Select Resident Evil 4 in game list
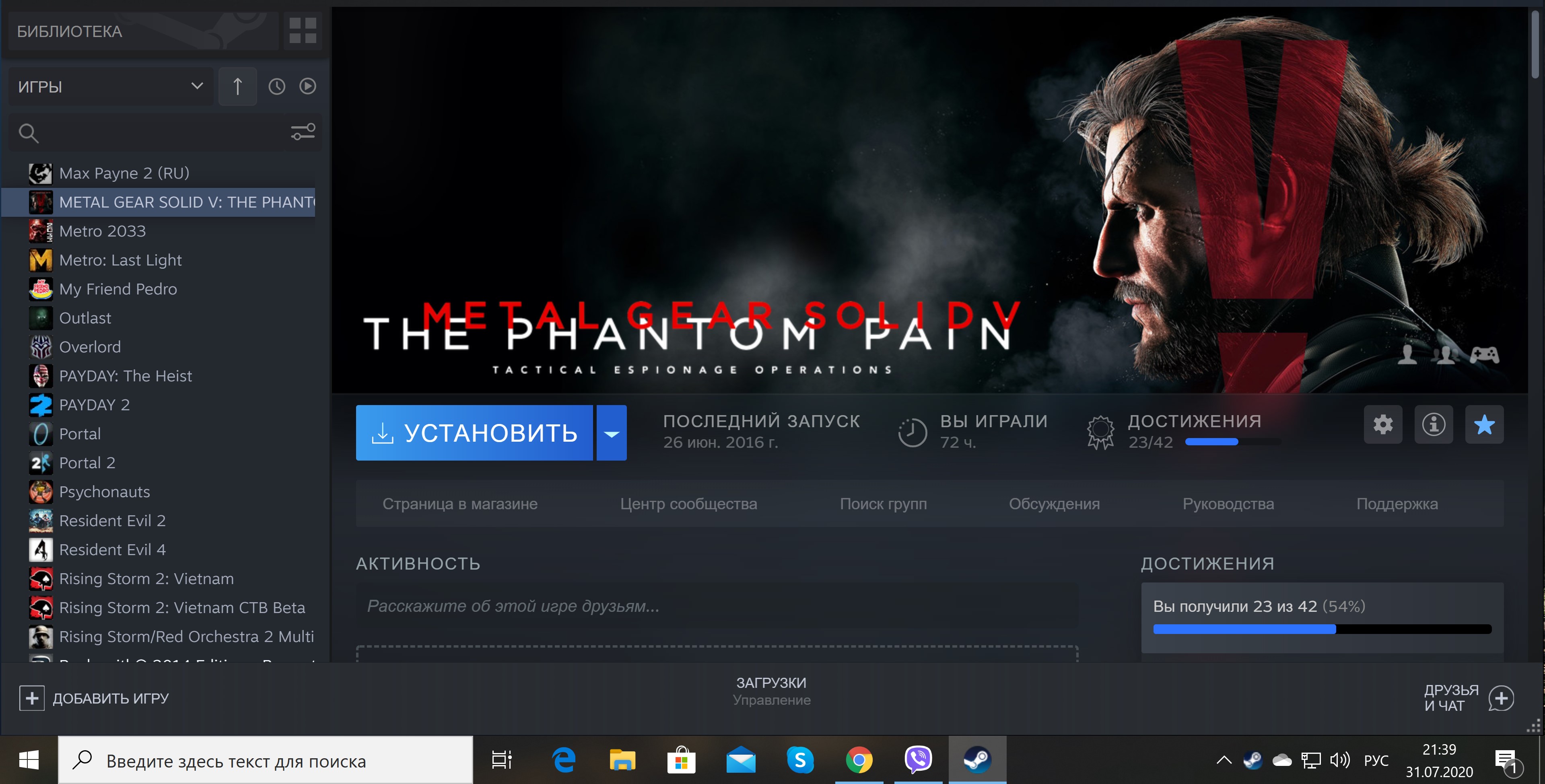Screen dimensions: 1545x784 pyautogui.click(x=112, y=549)
